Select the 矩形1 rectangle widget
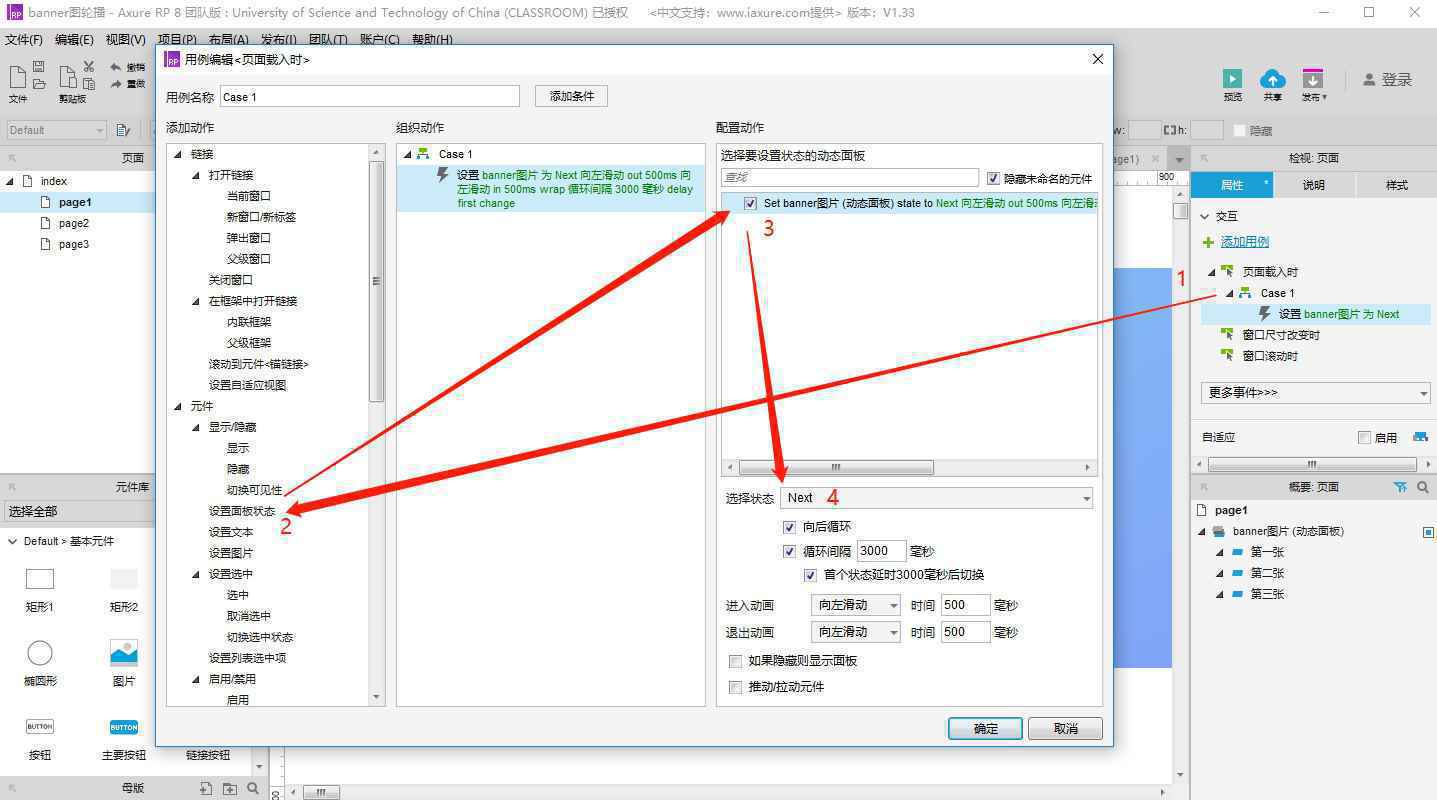Viewport: 1437px width, 800px height. point(40,579)
